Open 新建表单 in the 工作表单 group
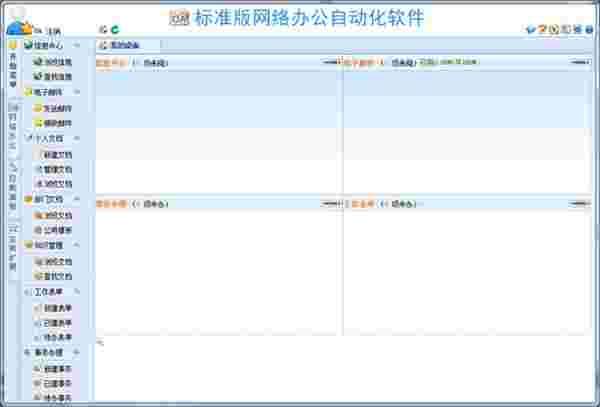This screenshot has width=600, height=407. tap(53, 308)
